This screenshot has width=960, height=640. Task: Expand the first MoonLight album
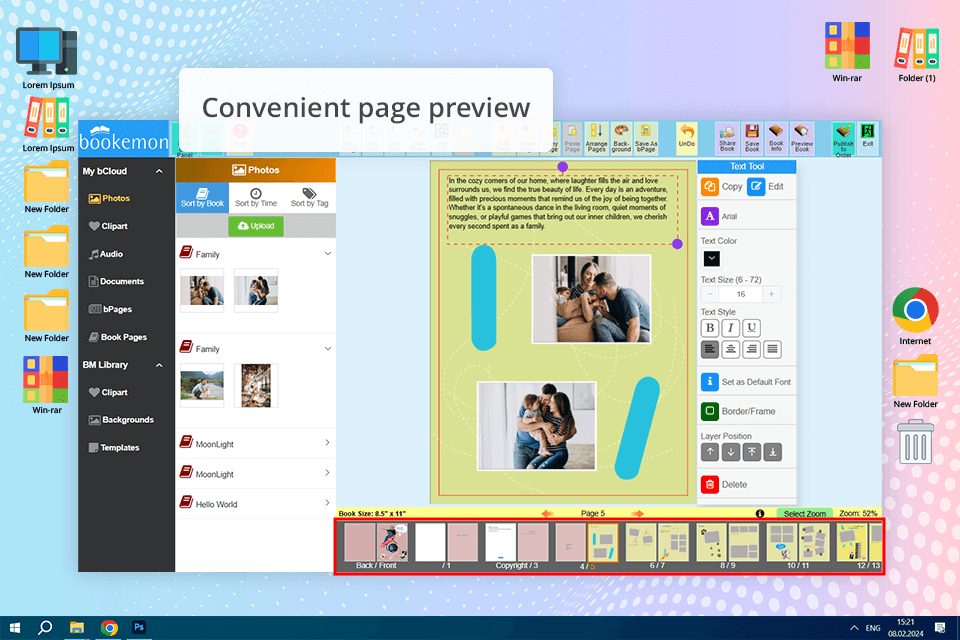click(x=328, y=443)
